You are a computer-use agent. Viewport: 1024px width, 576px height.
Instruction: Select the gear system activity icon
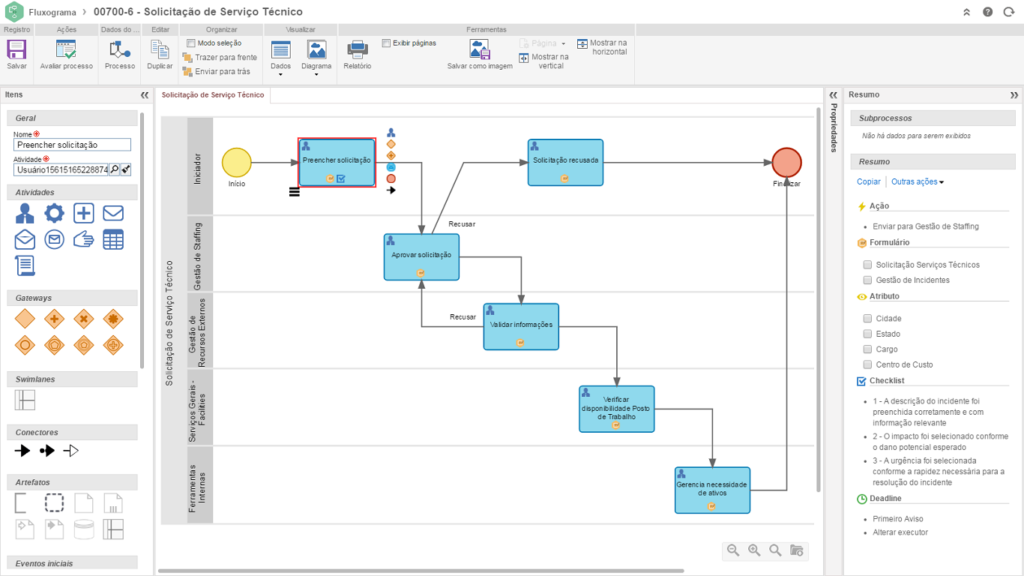(x=54, y=212)
